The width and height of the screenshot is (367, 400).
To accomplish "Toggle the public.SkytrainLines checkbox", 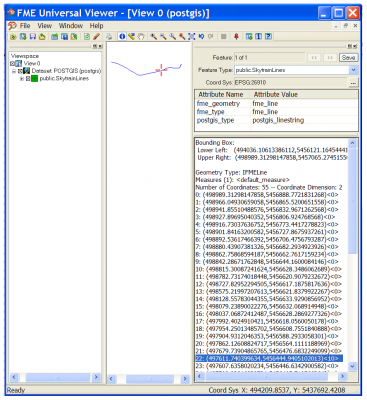I will [28, 79].
